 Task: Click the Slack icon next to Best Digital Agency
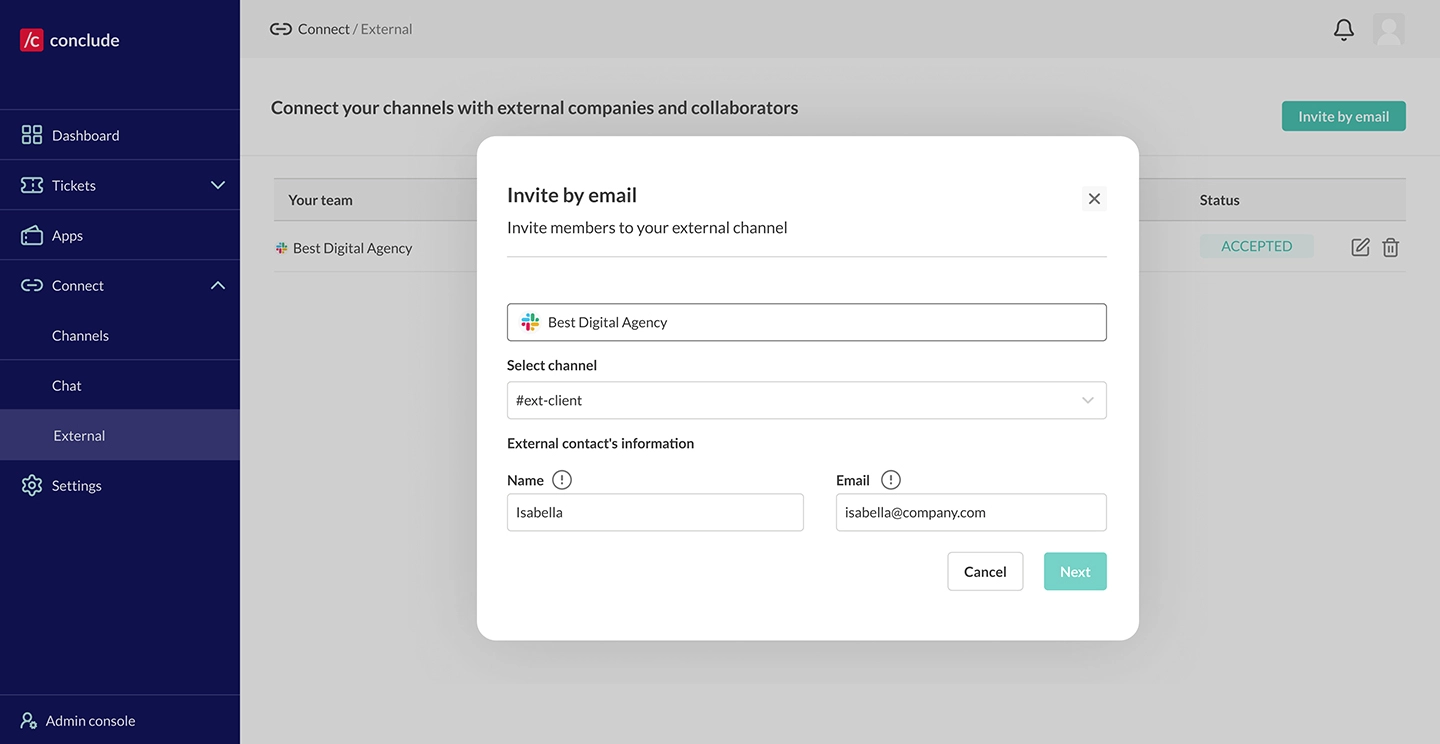pos(530,321)
